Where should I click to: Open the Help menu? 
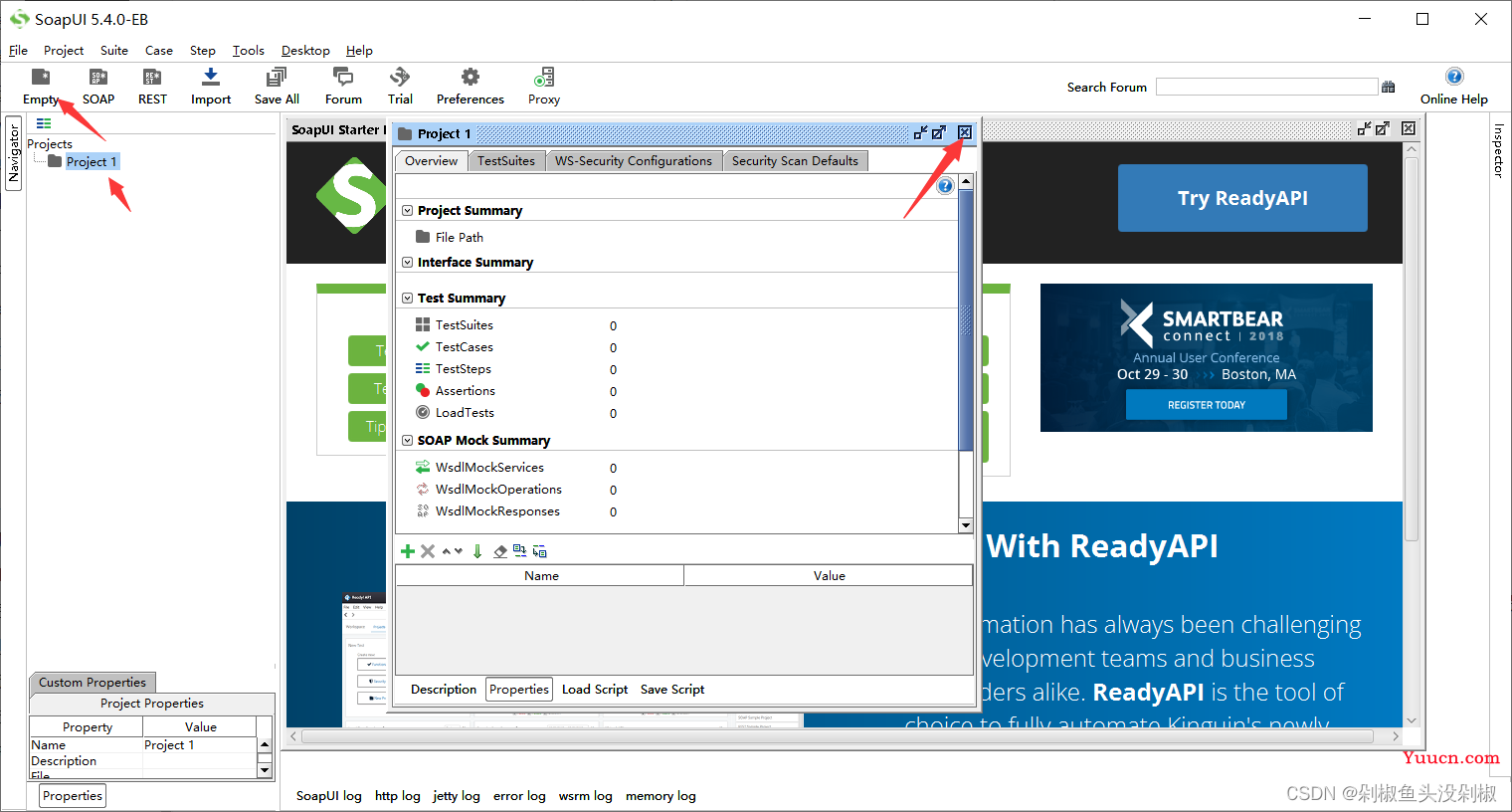[359, 51]
